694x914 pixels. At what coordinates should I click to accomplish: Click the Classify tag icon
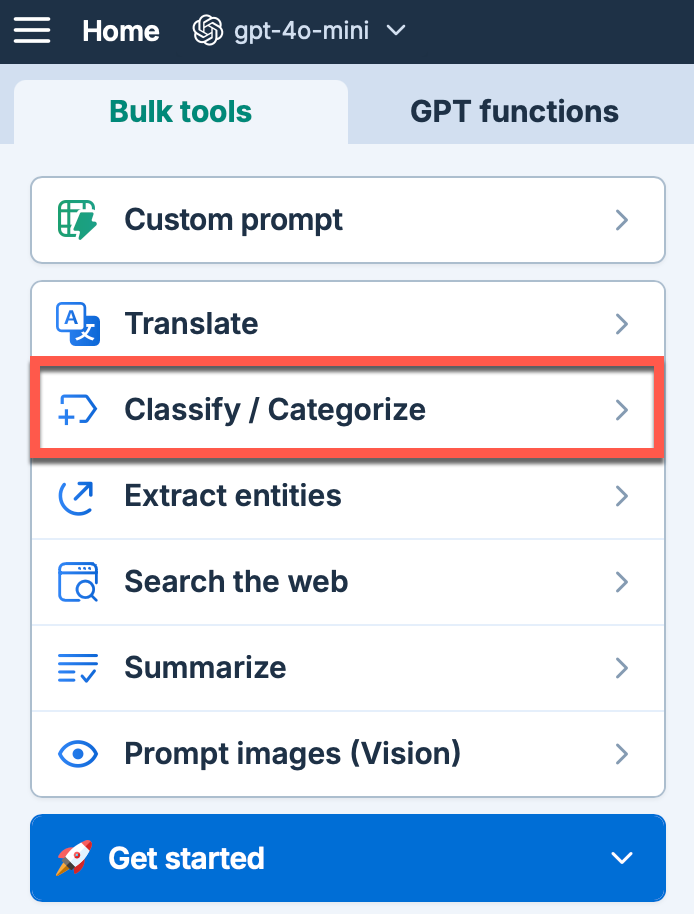(77, 410)
